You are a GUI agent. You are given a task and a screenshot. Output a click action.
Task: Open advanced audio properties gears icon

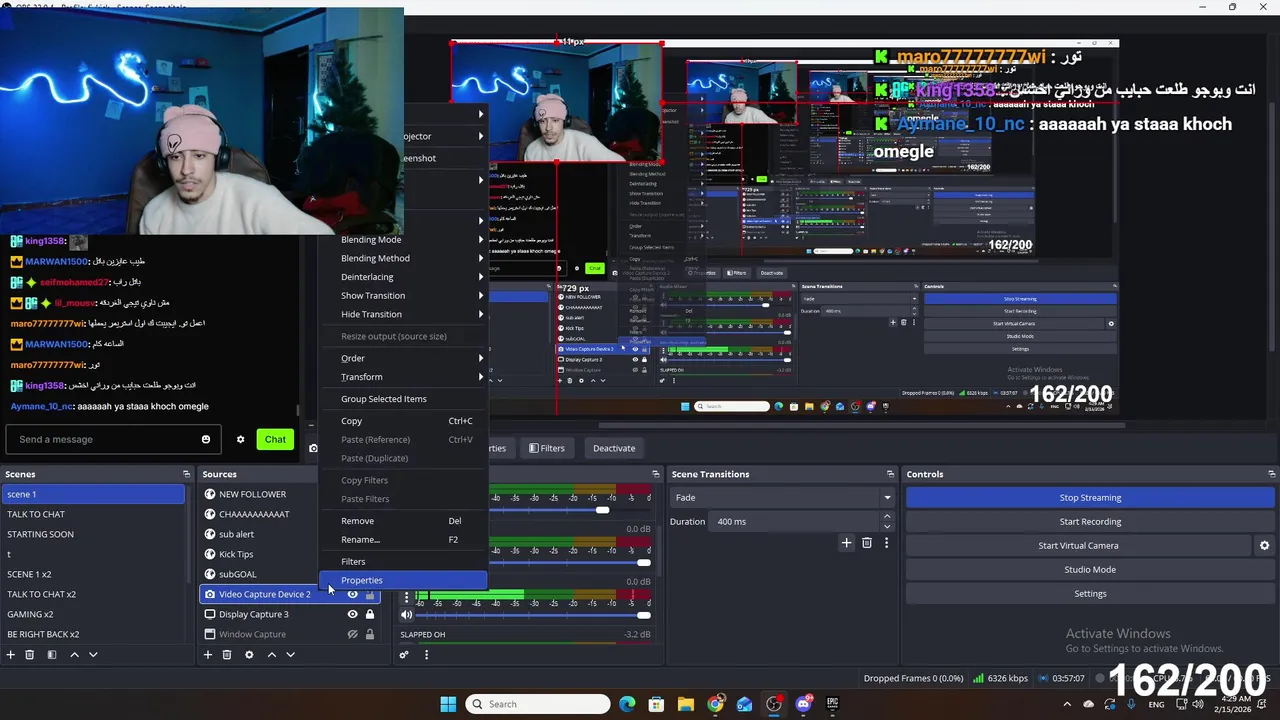pos(404,655)
